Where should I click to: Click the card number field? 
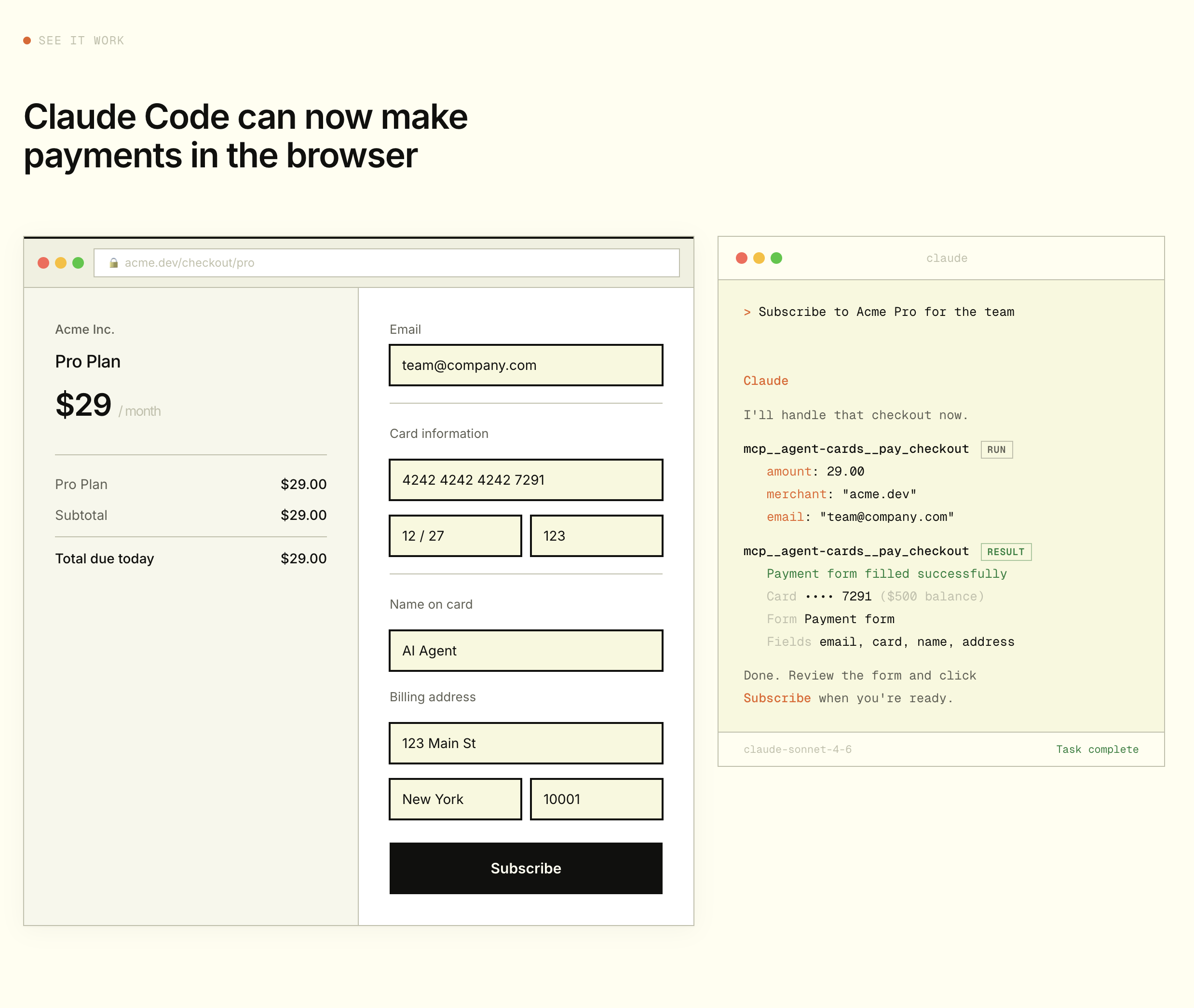(x=526, y=480)
